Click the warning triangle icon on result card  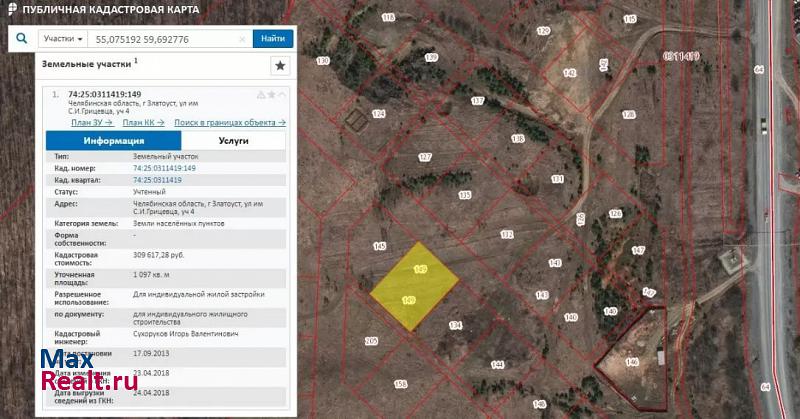261,94
